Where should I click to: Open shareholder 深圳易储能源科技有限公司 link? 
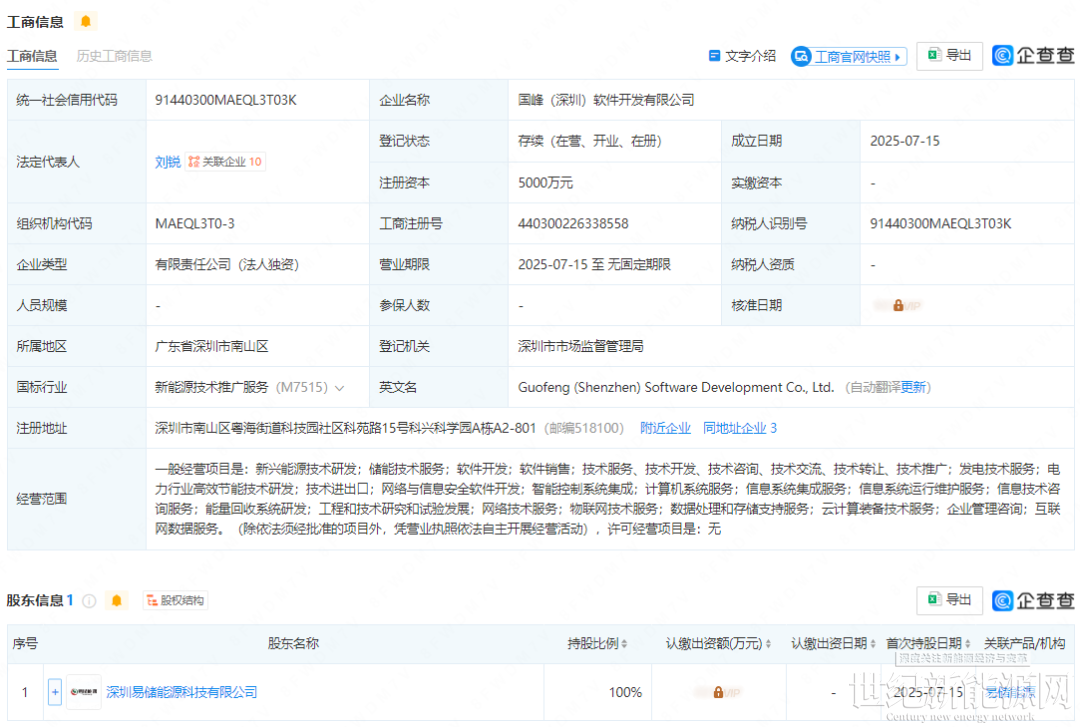(181, 692)
